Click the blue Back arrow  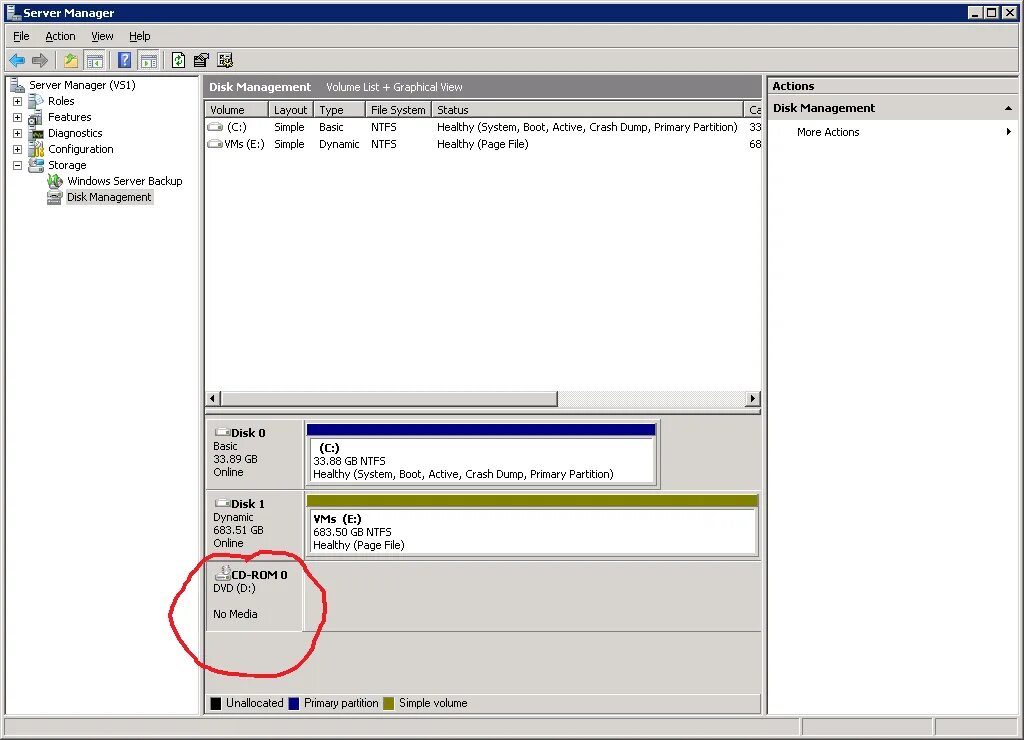pyautogui.click(x=17, y=61)
